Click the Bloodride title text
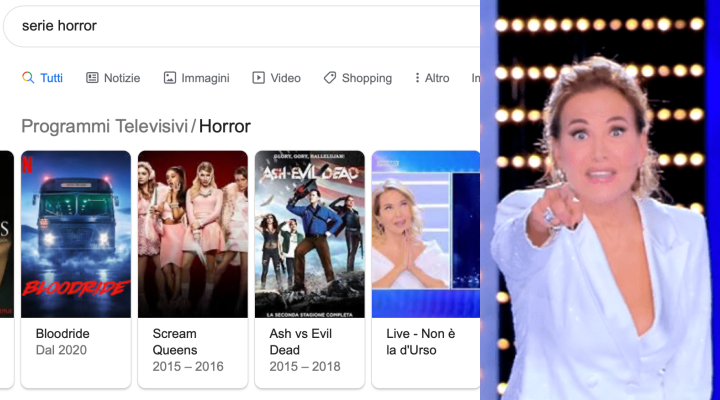 [62, 333]
